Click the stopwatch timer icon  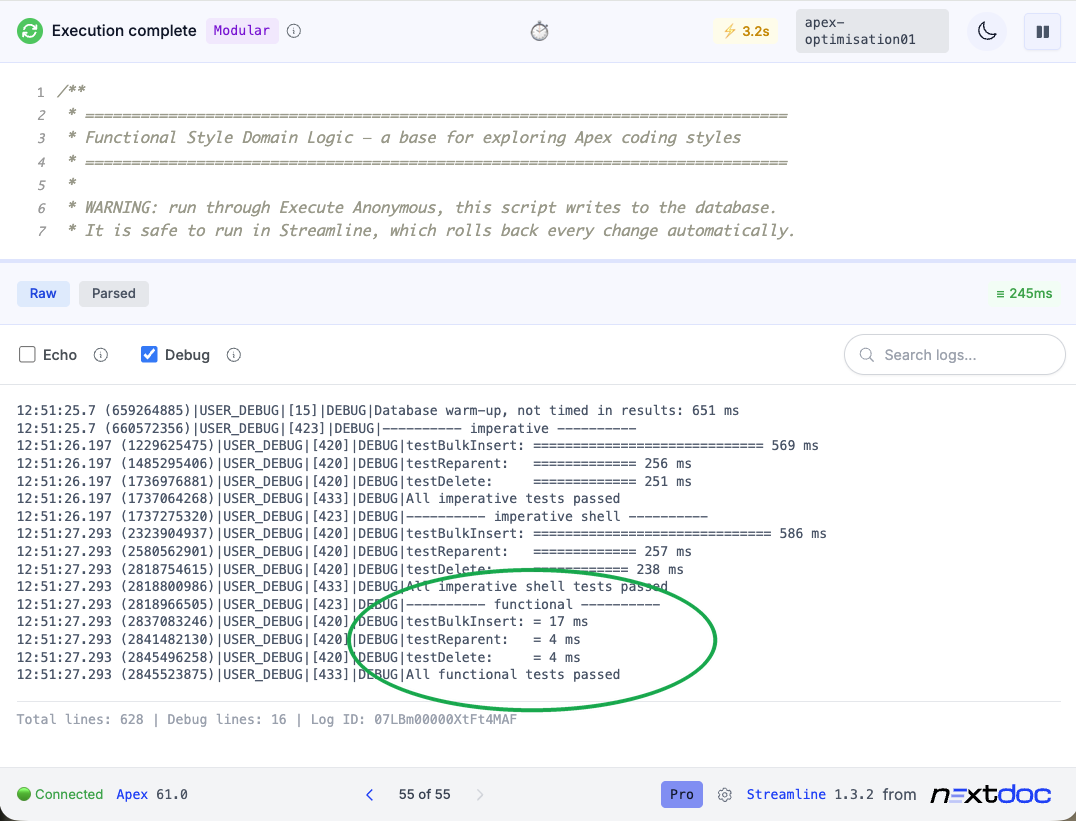click(539, 31)
